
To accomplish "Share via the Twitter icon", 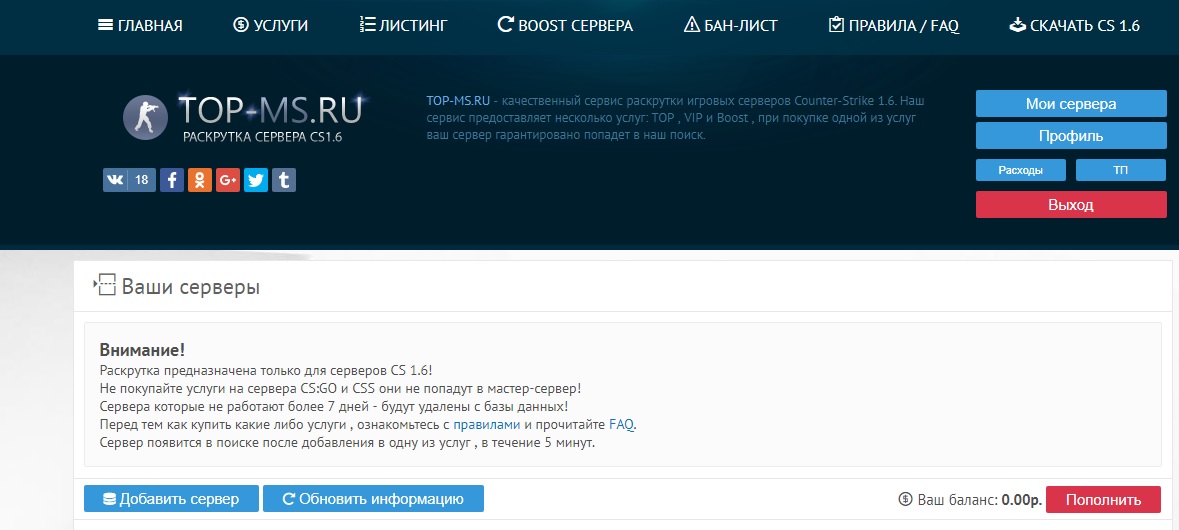I will click(x=256, y=180).
